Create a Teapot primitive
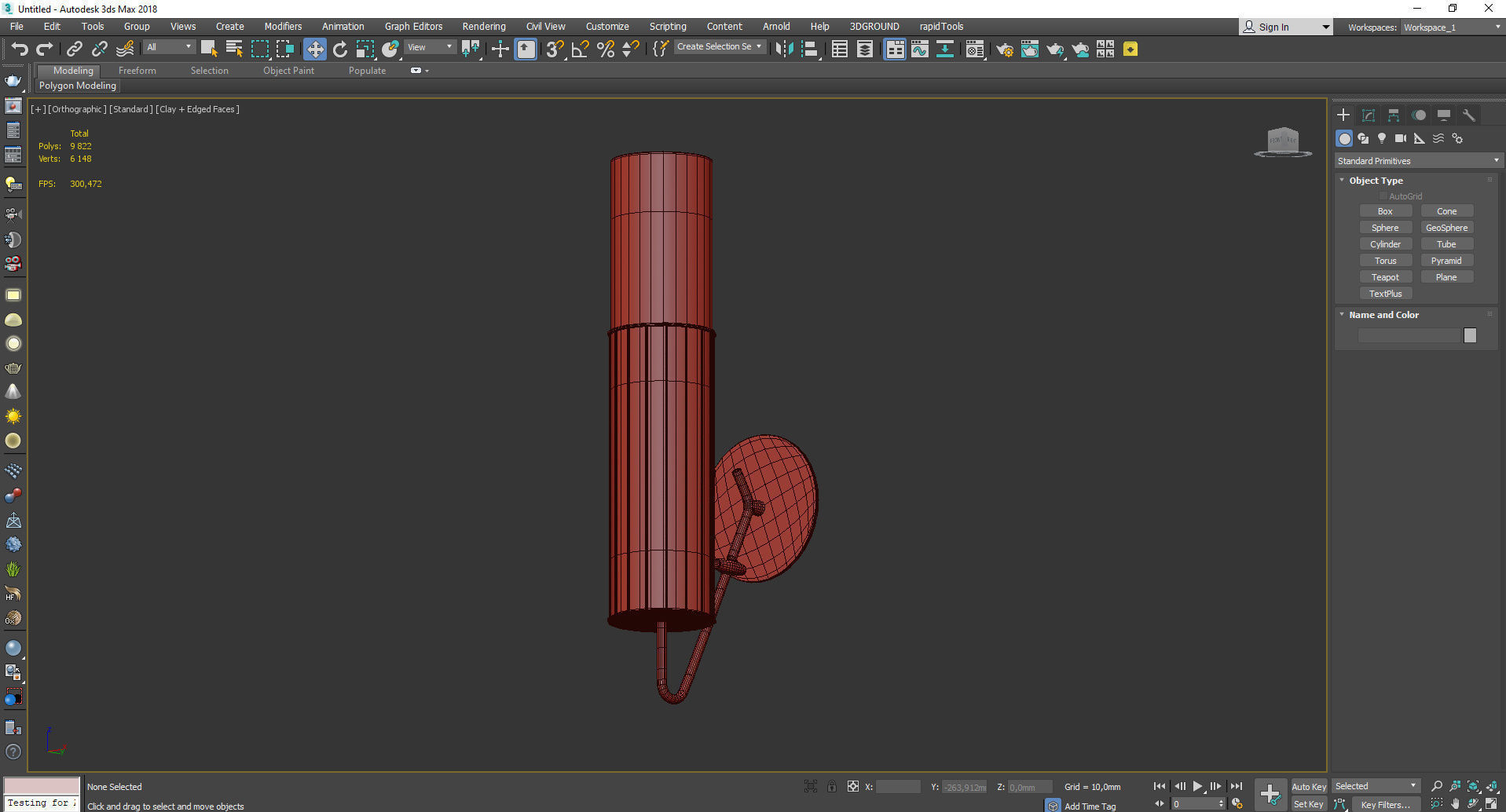This screenshot has height=812, width=1506. (x=1385, y=277)
